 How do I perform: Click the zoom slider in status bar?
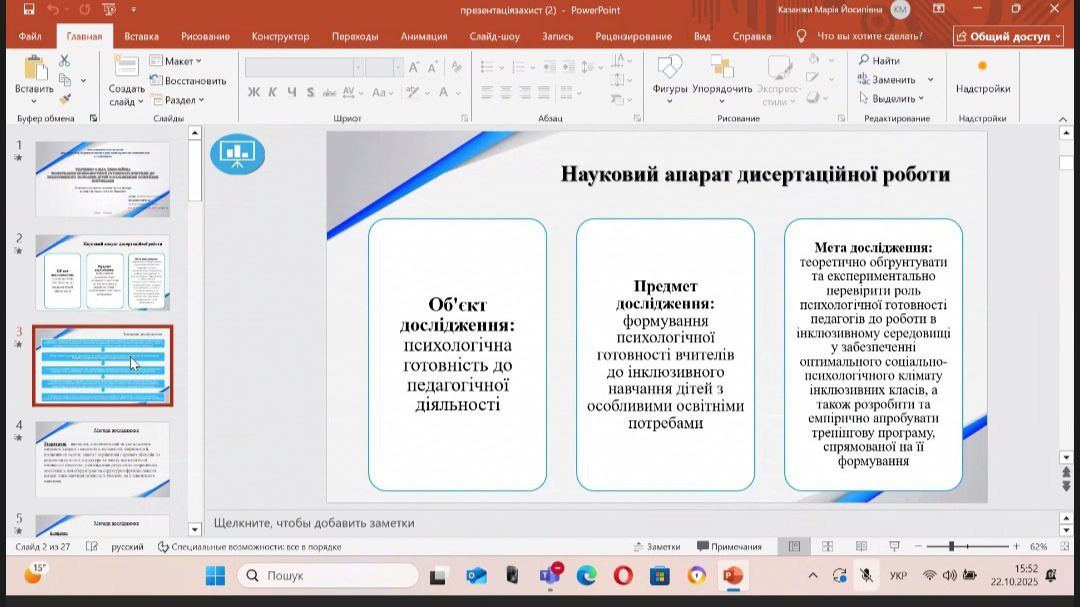tap(951, 547)
